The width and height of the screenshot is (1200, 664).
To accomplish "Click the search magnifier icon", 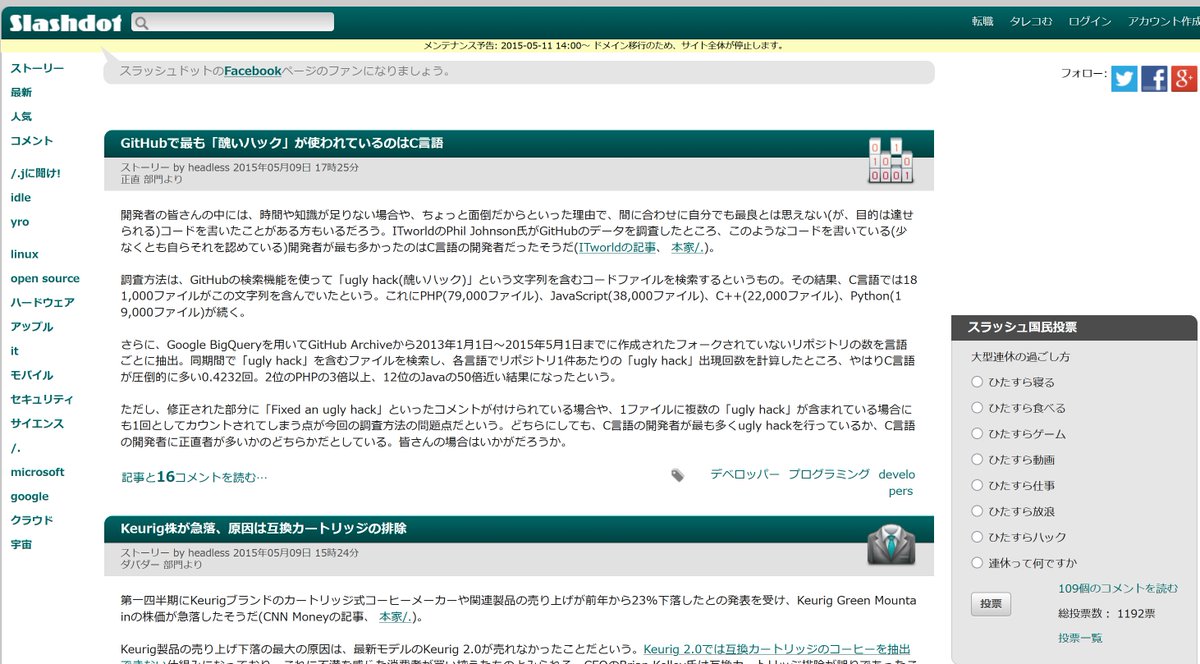I will point(141,22).
